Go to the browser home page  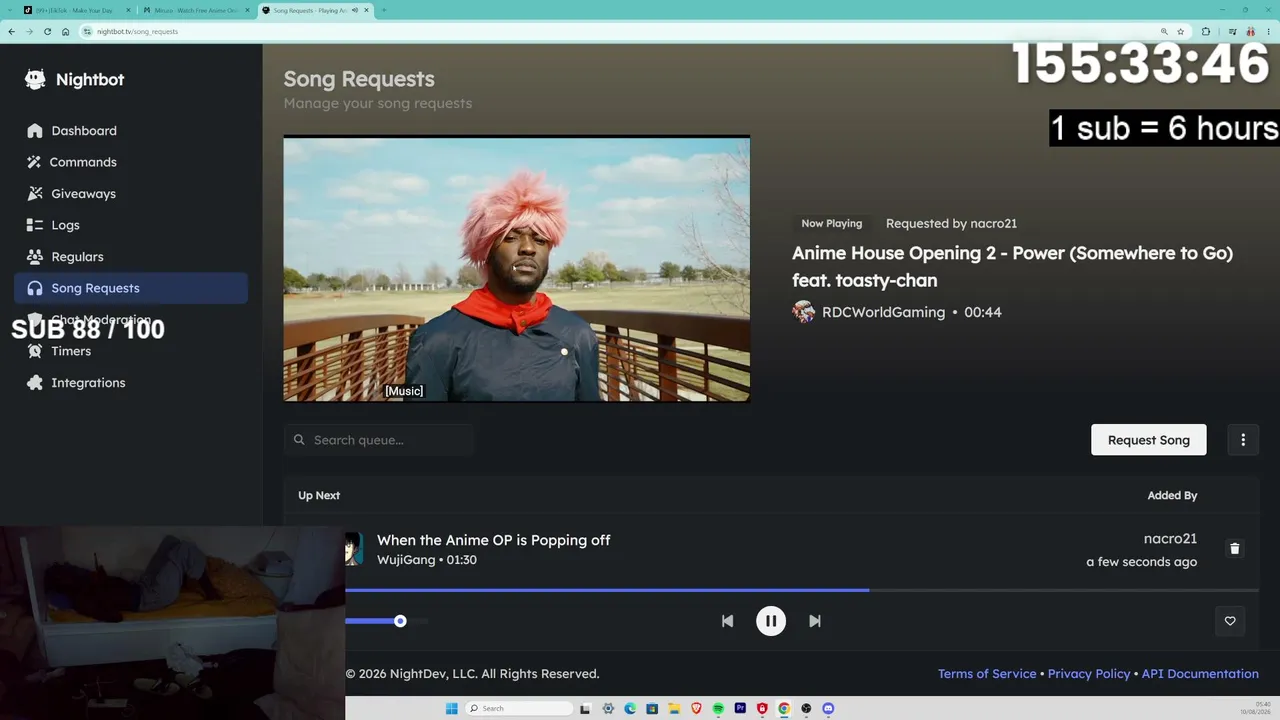tap(65, 31)
